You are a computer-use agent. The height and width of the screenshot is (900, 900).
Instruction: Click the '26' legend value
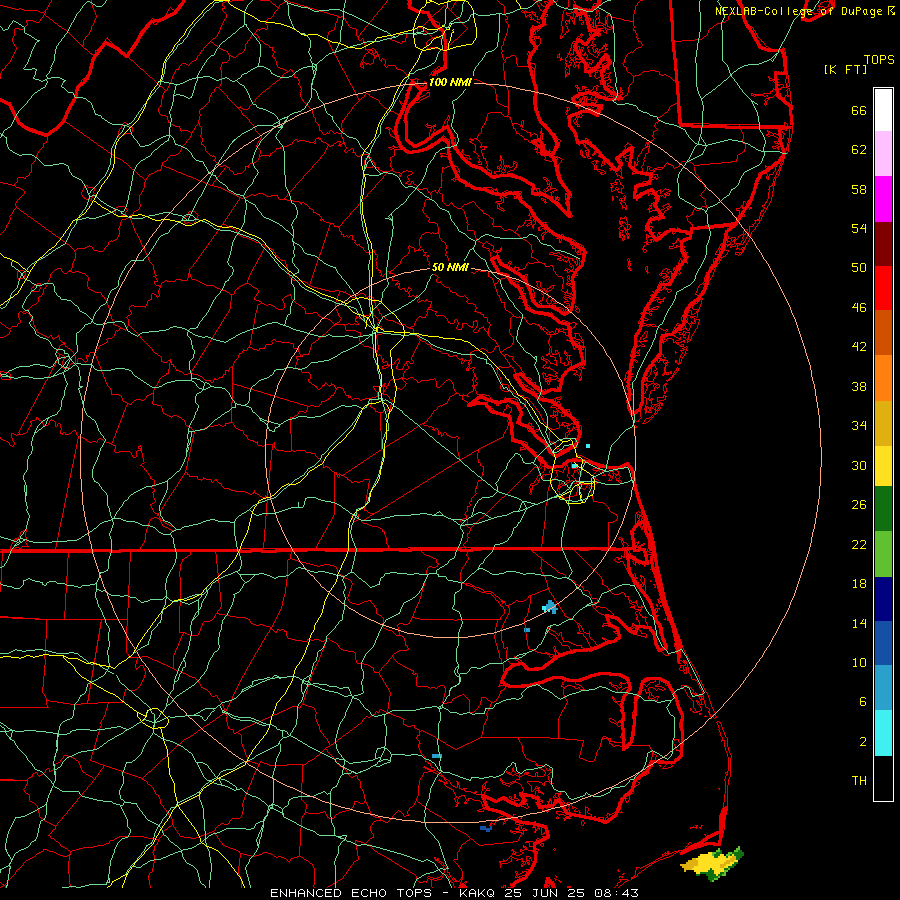click(x=859, y=505)
